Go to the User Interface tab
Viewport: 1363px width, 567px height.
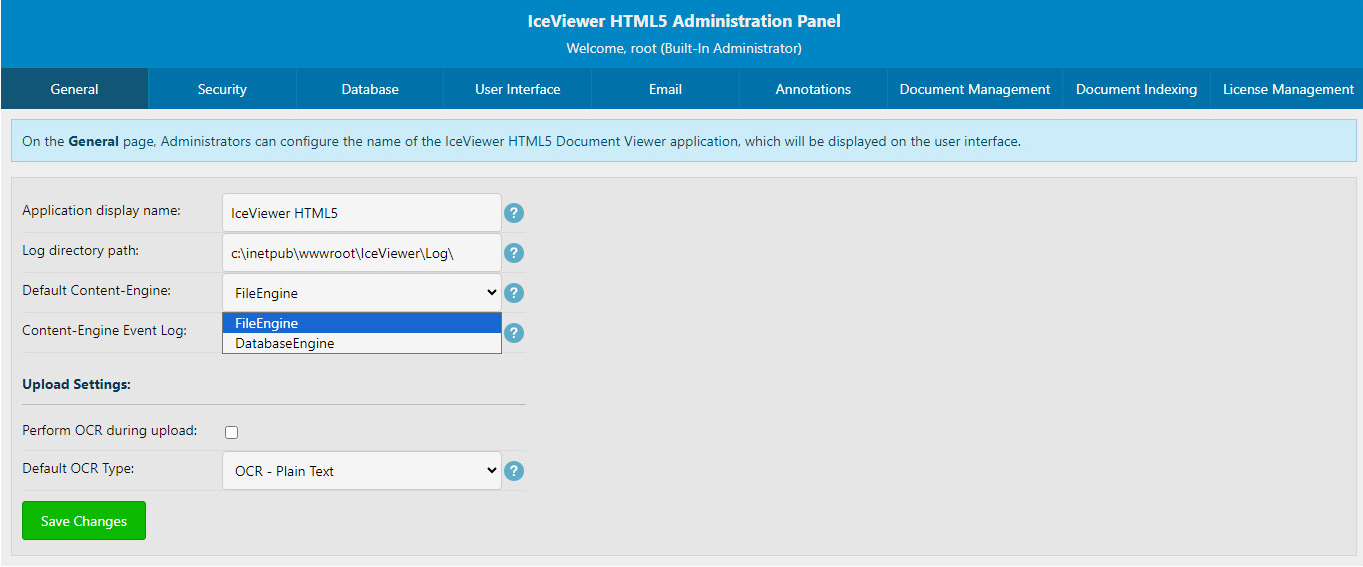click(x=517, y=89)
